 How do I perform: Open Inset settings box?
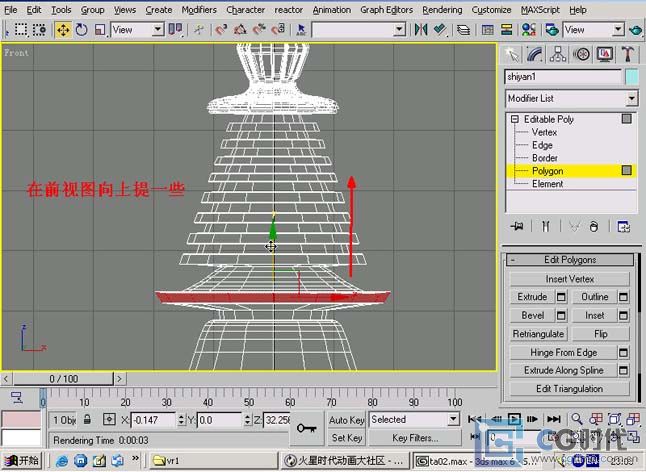[623, 315]
